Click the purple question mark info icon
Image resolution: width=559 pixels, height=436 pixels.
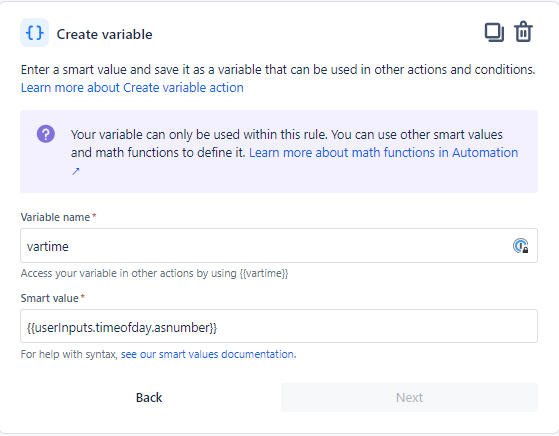point(46,134)
